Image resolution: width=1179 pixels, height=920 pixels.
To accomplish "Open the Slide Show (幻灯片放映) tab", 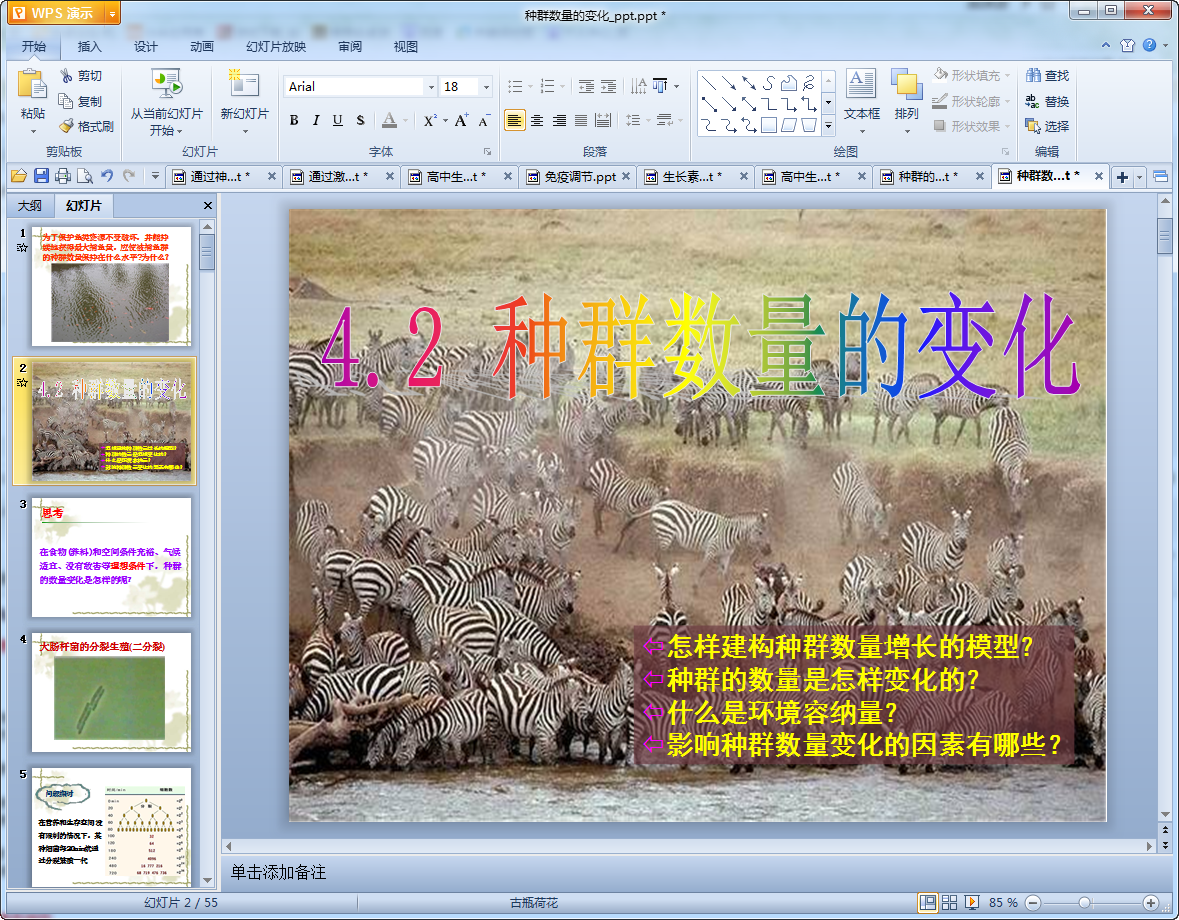I will [276, 47].
